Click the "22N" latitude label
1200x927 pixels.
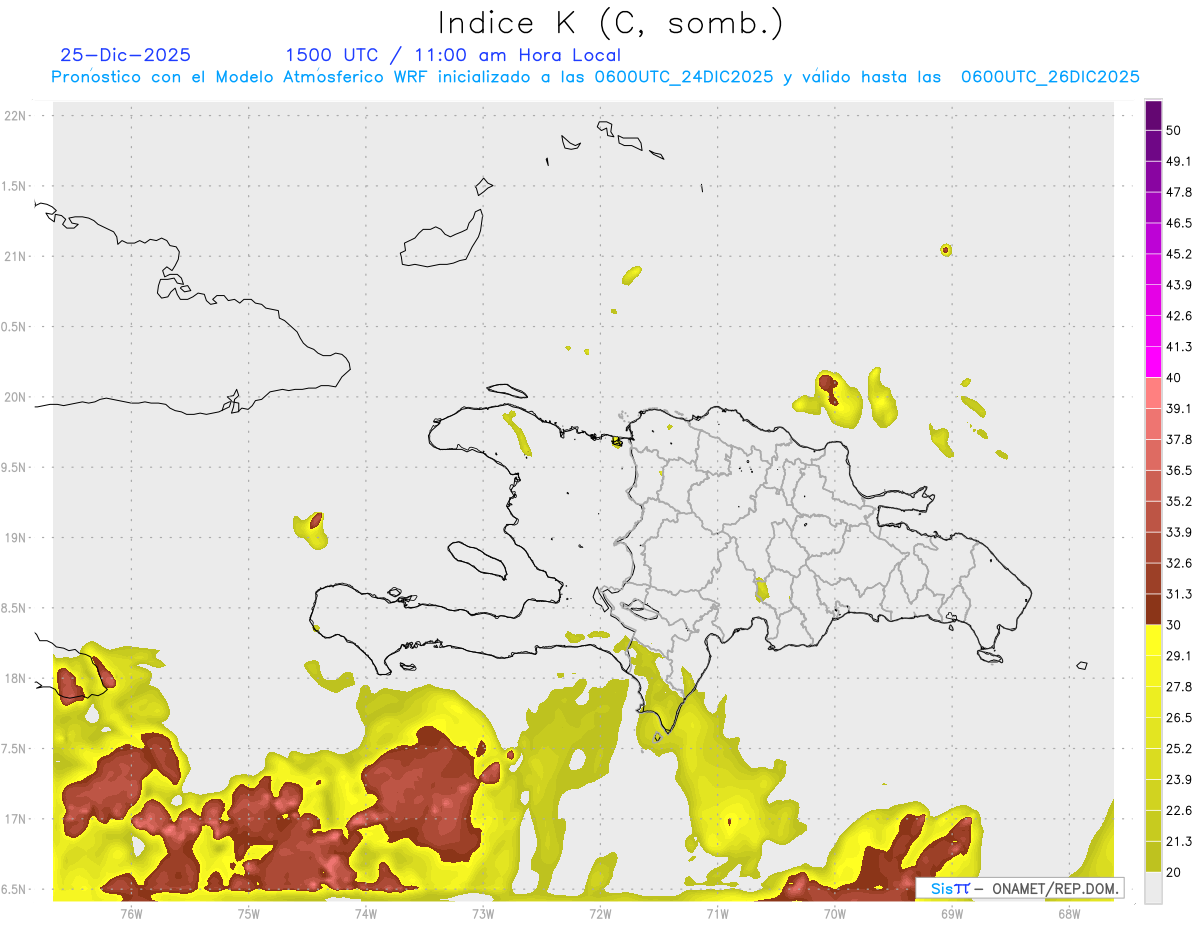pos(16,115)
